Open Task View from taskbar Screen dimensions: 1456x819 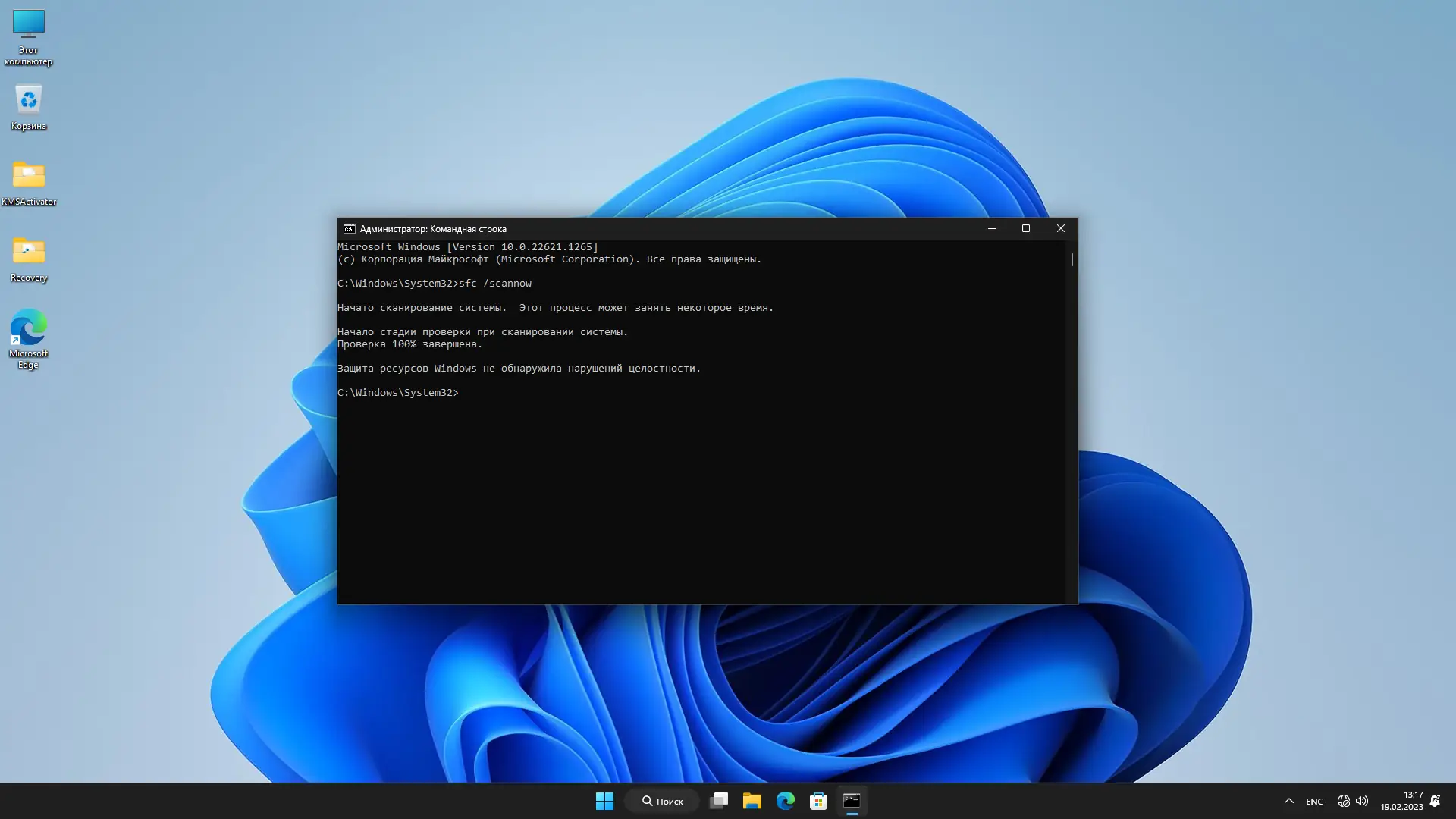(x=718, y=801)
